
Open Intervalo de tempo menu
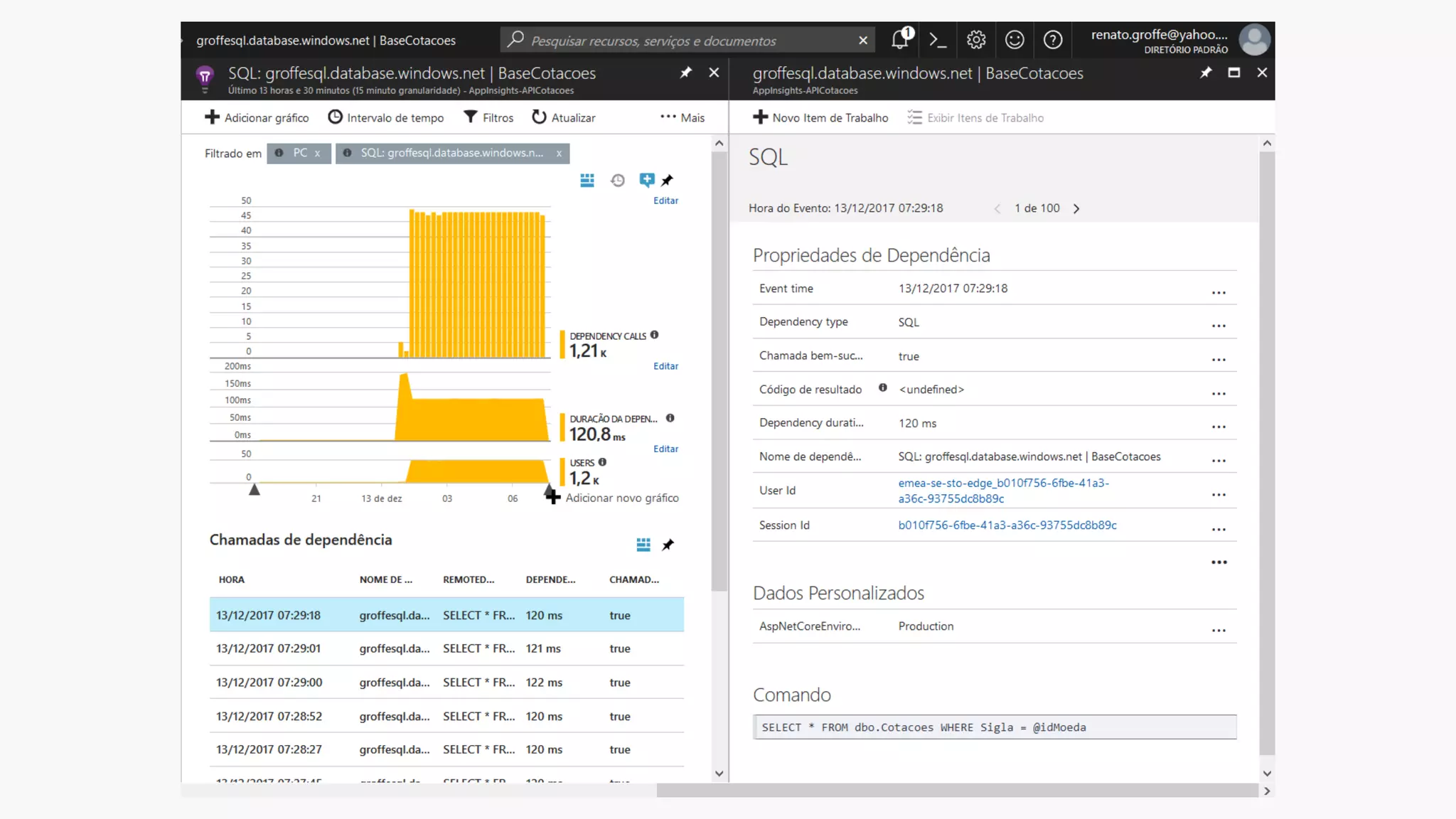386,117
